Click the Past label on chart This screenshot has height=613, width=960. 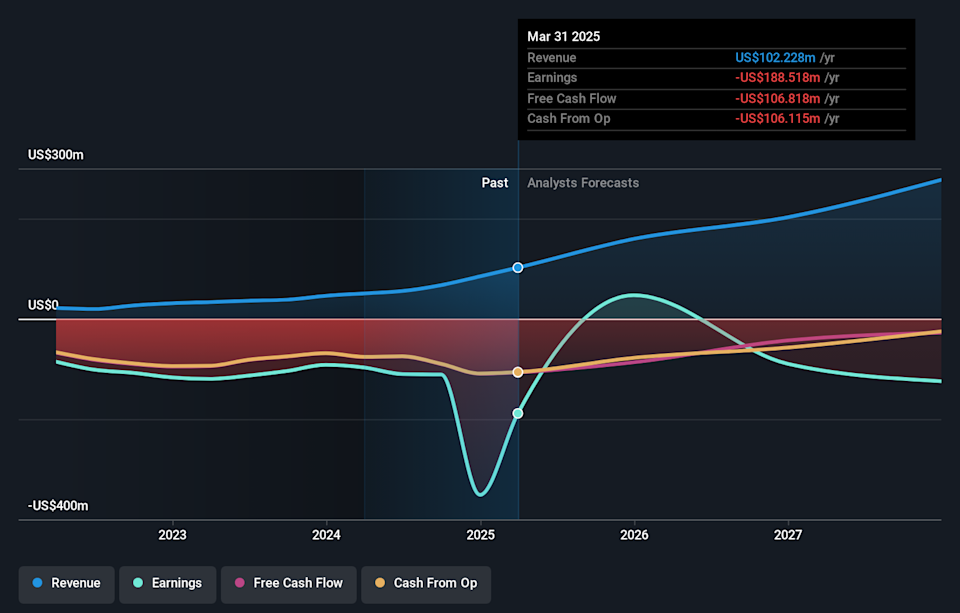(x=494, y=183)
